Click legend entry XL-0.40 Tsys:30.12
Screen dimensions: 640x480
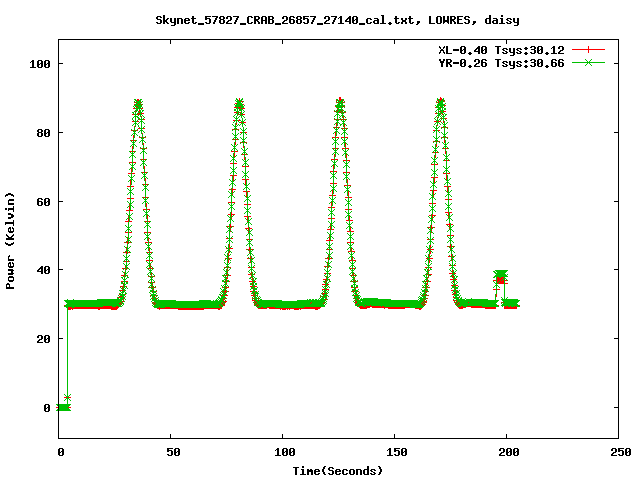click(x=501, y=50)
